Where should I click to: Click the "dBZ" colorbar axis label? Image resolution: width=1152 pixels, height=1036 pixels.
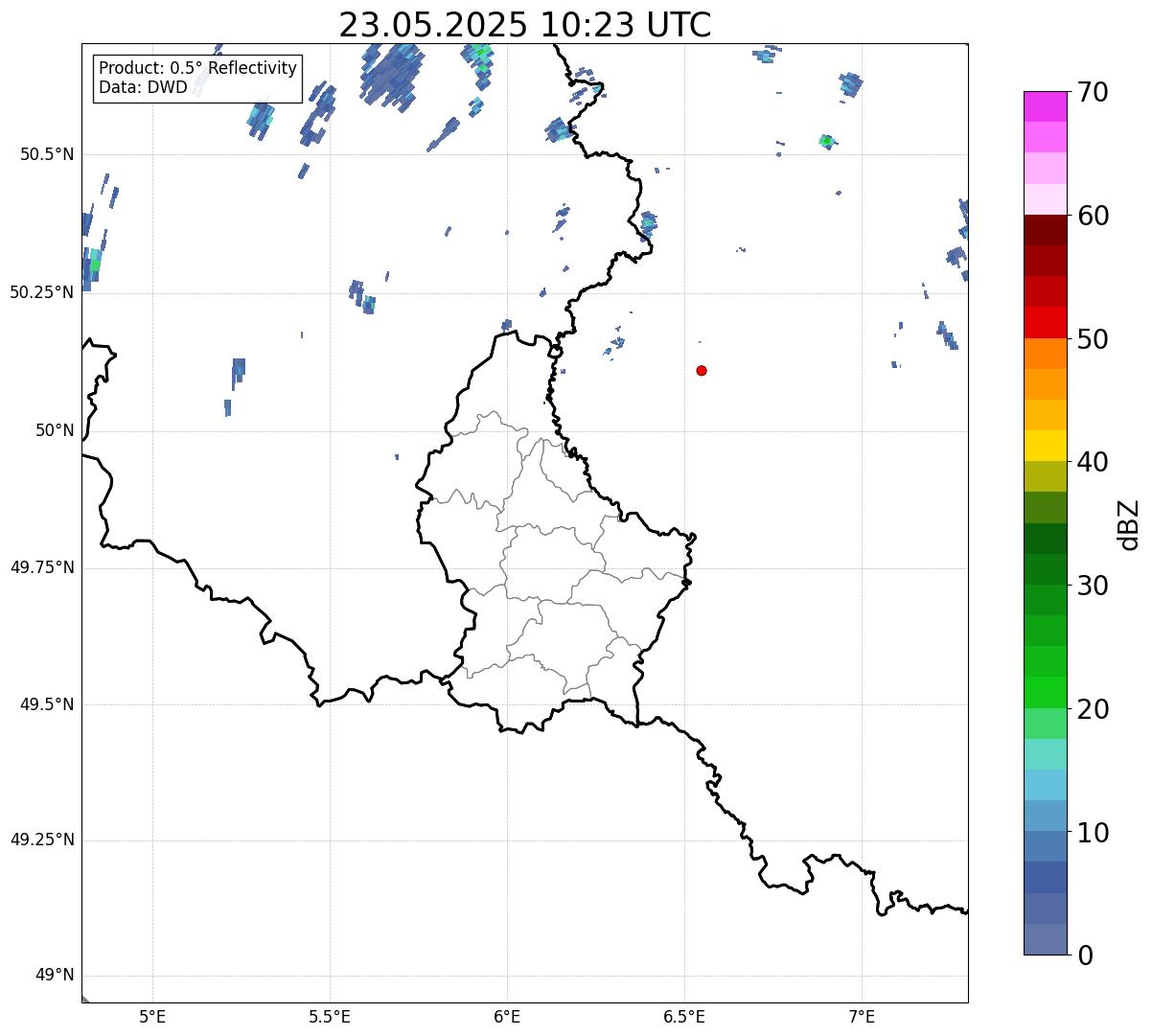point(1129,523)
